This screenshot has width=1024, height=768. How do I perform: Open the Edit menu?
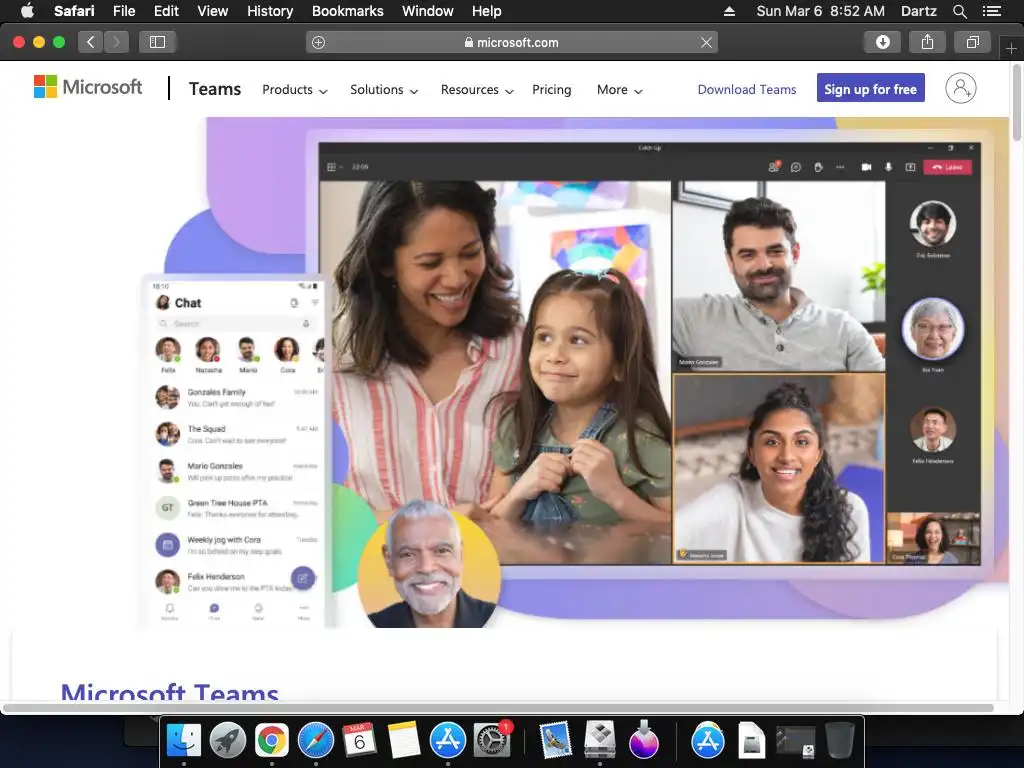pos(166,11)
